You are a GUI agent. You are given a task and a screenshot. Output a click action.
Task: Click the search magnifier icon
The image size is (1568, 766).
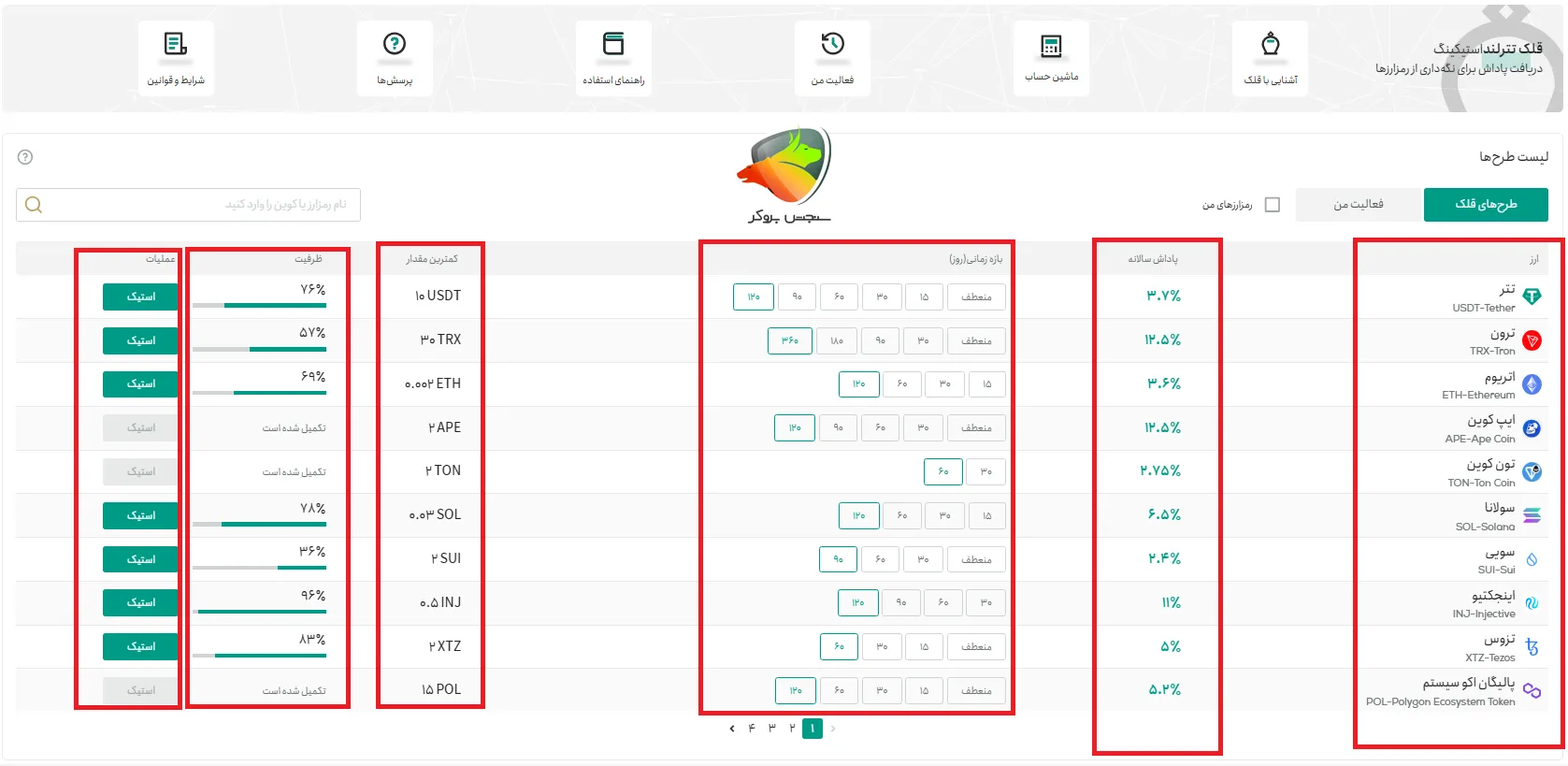tap(34, 205)
